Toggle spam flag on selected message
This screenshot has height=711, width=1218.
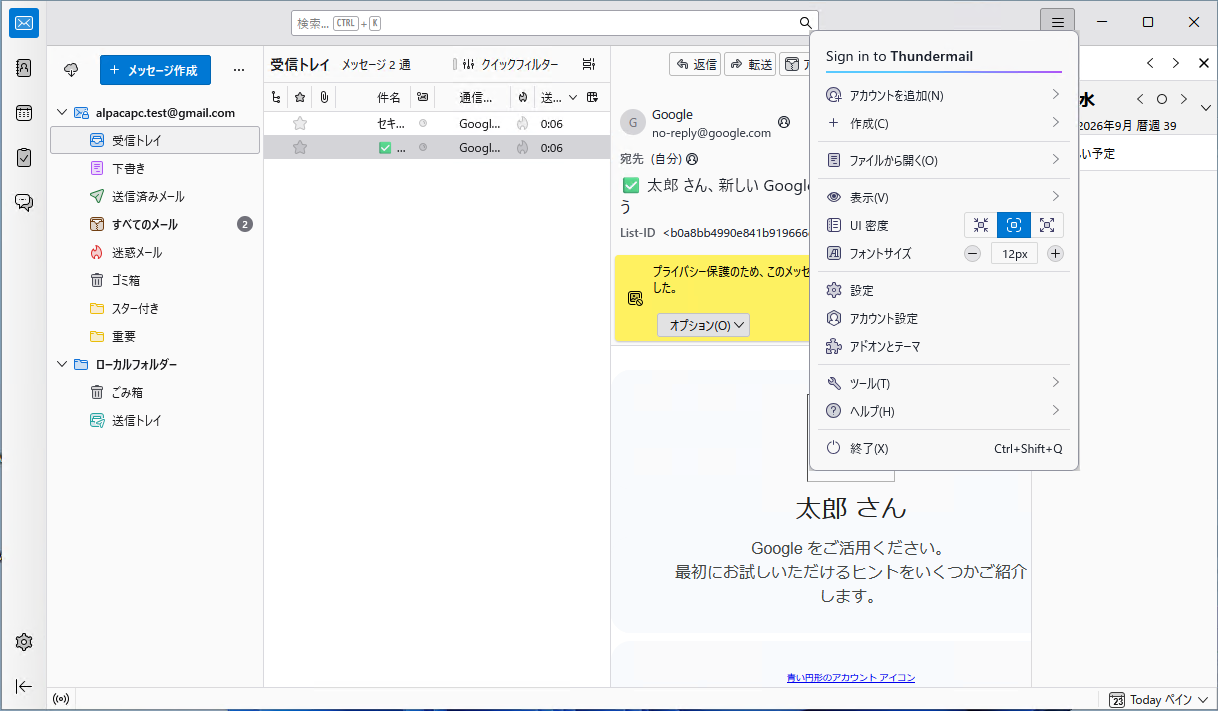[522, 147]
